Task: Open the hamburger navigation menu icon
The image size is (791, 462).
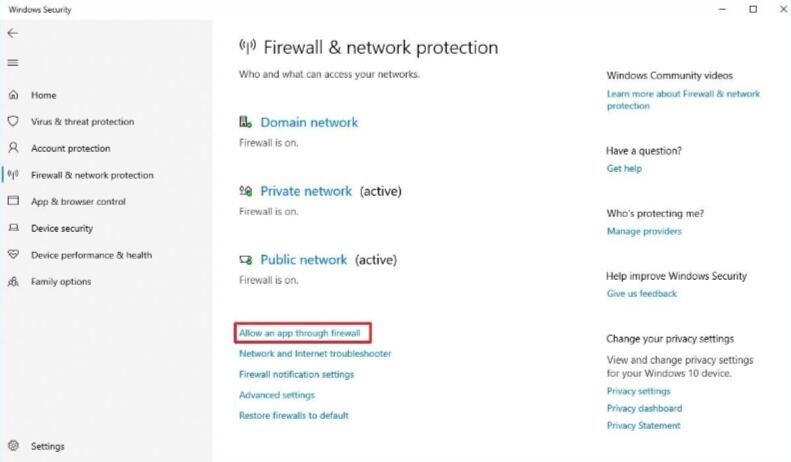Action: 13,63
